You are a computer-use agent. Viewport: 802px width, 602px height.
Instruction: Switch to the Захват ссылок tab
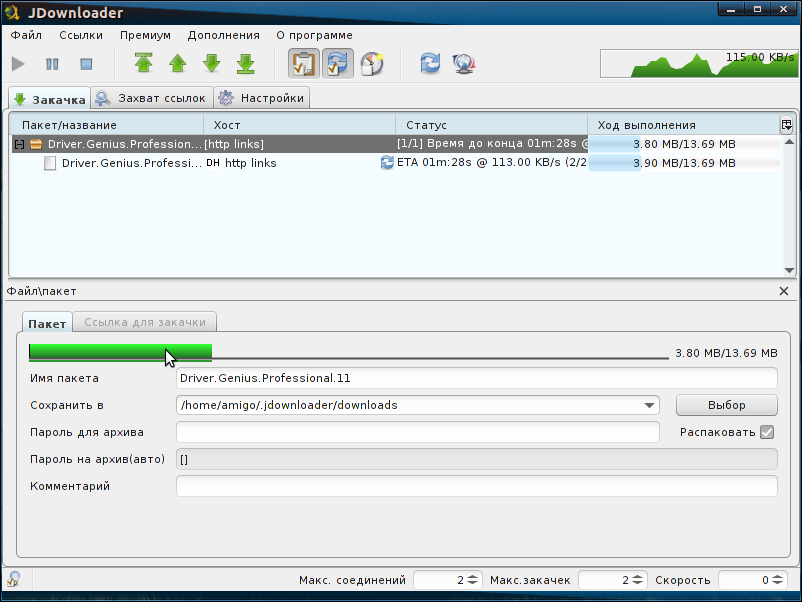click(x=152, y=98)
